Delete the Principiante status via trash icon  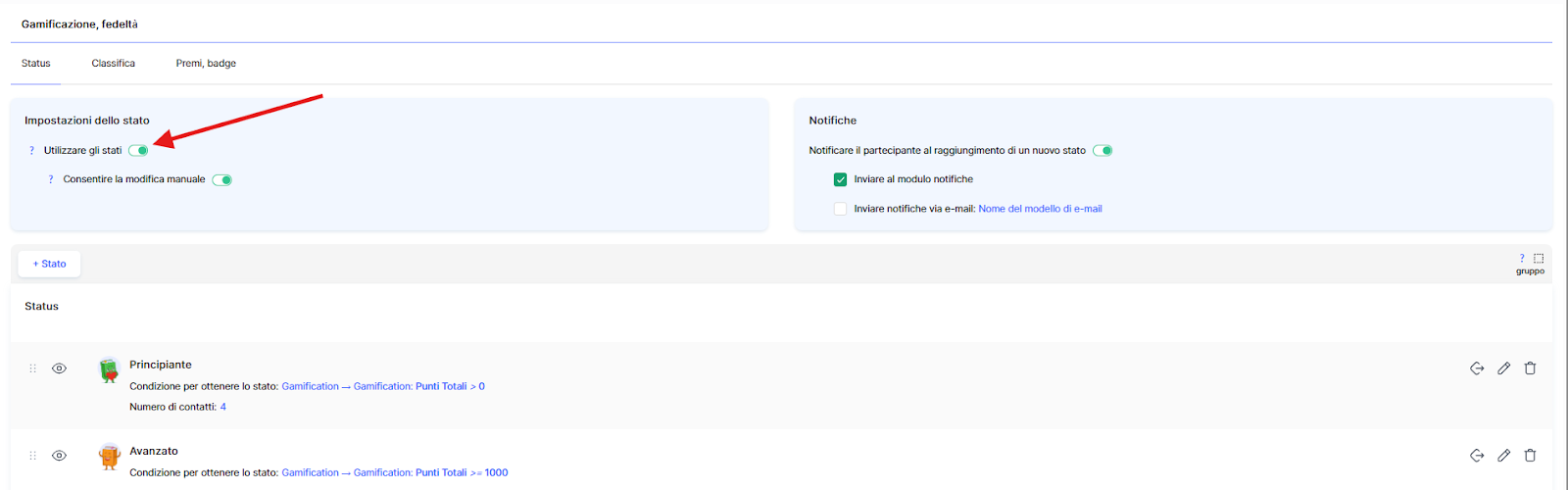click(x=1530, y=368)
